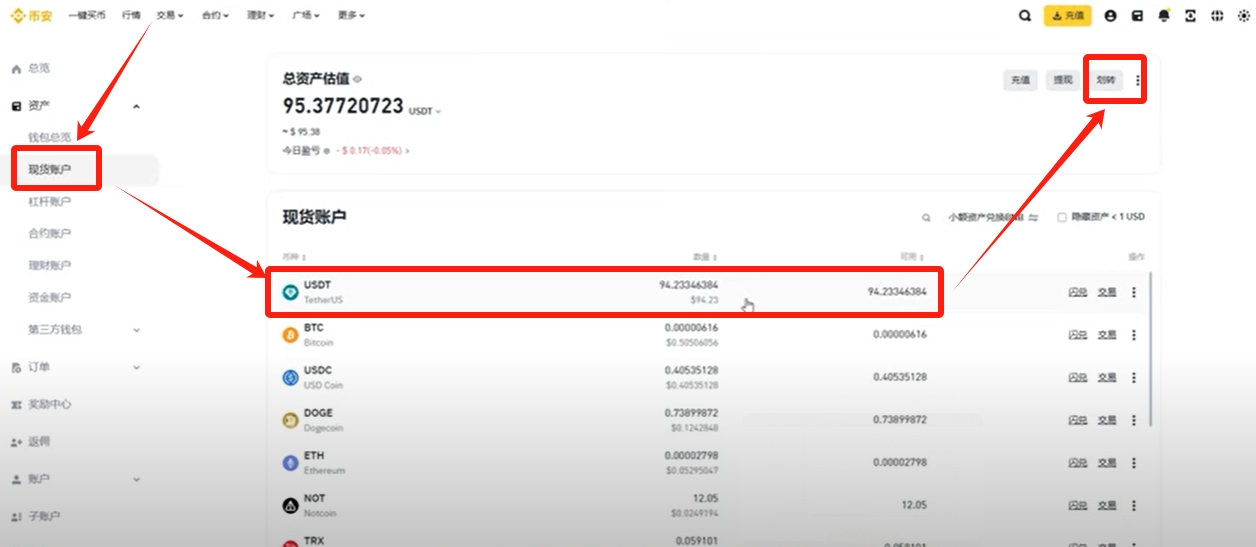
Task: Expand the 订单 sidebar section
Action: pos(136,368)
